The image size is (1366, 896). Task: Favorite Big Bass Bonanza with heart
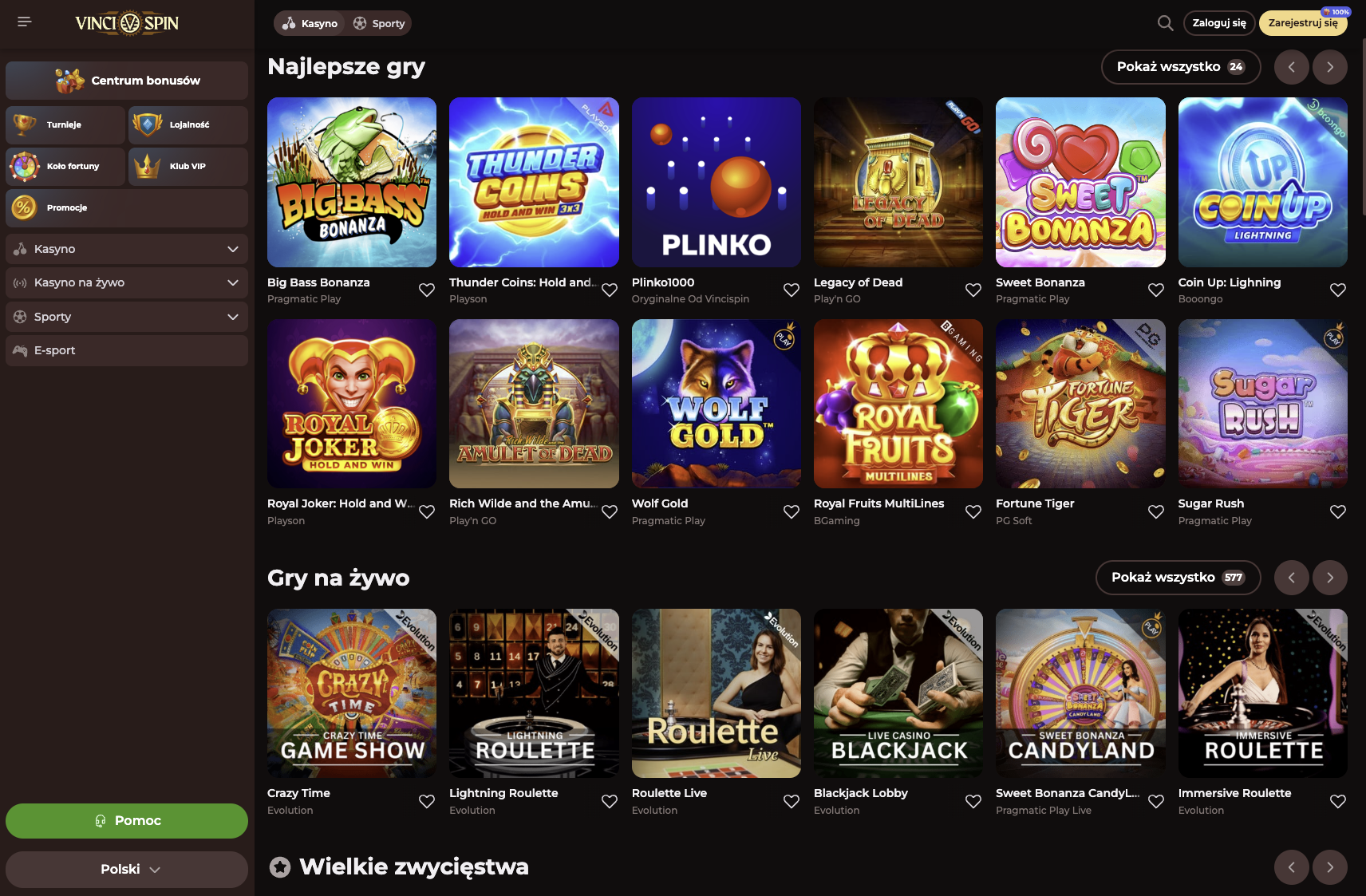[427, 290]
